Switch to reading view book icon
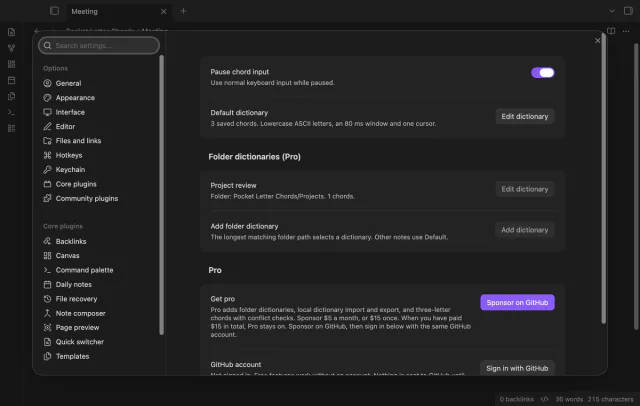 [x=611, y=31]
